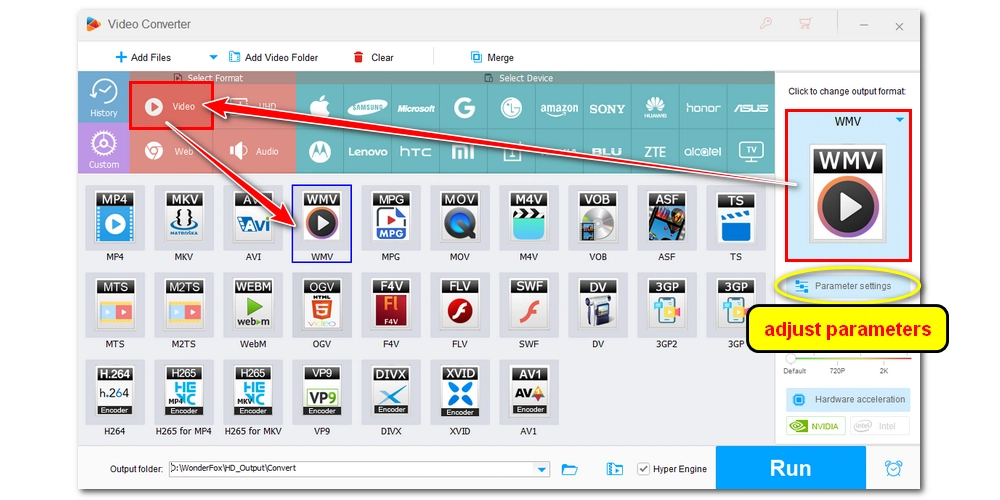This screenshot has height=500, width=1000.
Task: Select the Samsung device tab
Action: click(367, 108)
